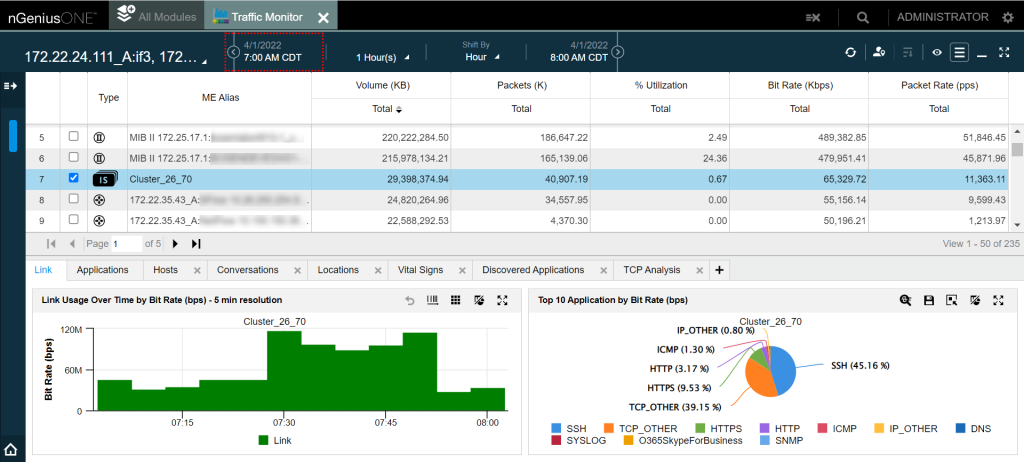Switch to the Applications tab
Screen dimensions: 1024x462
[x=102, y=270]
